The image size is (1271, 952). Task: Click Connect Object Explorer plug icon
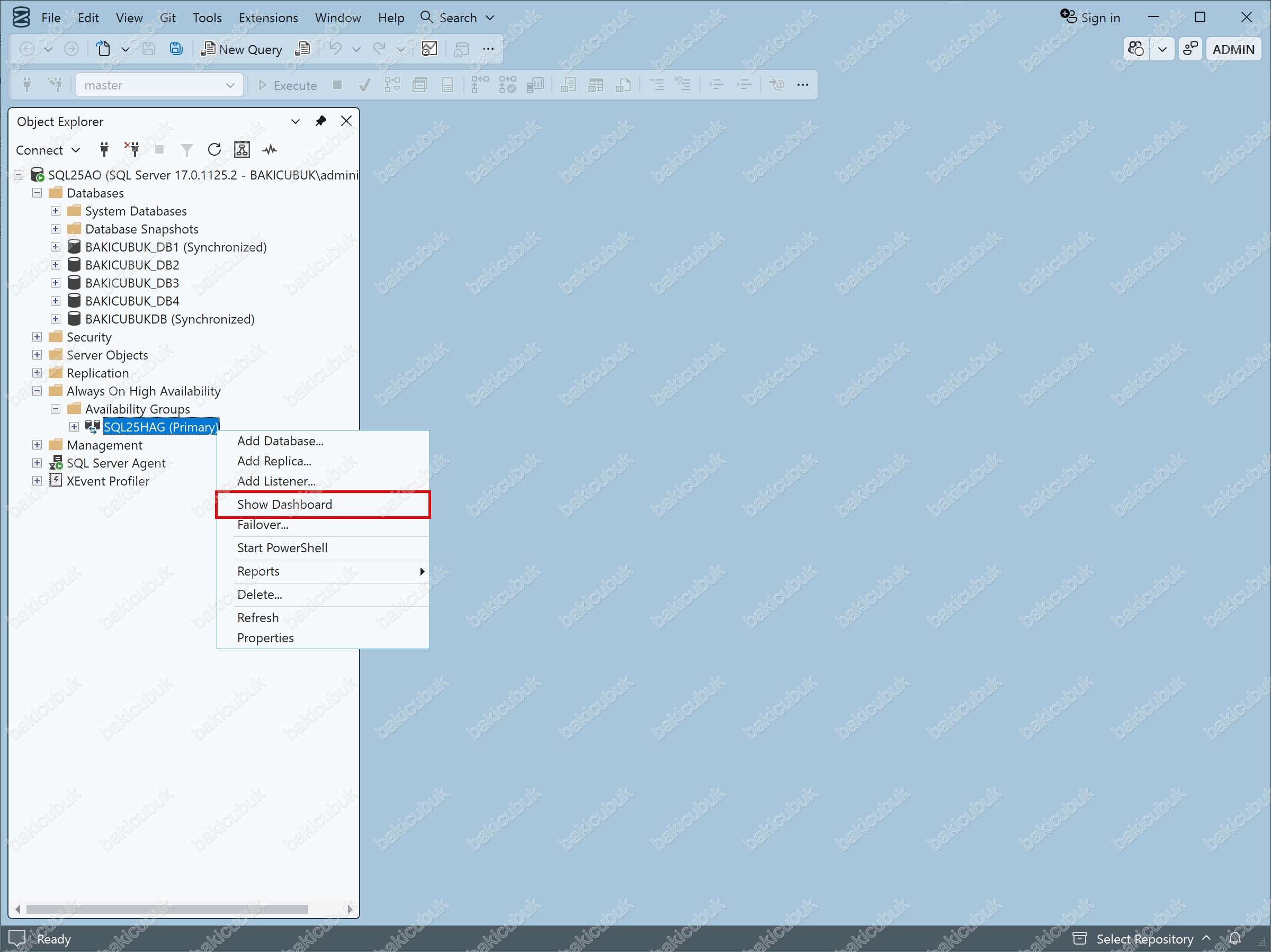[104, 150]
